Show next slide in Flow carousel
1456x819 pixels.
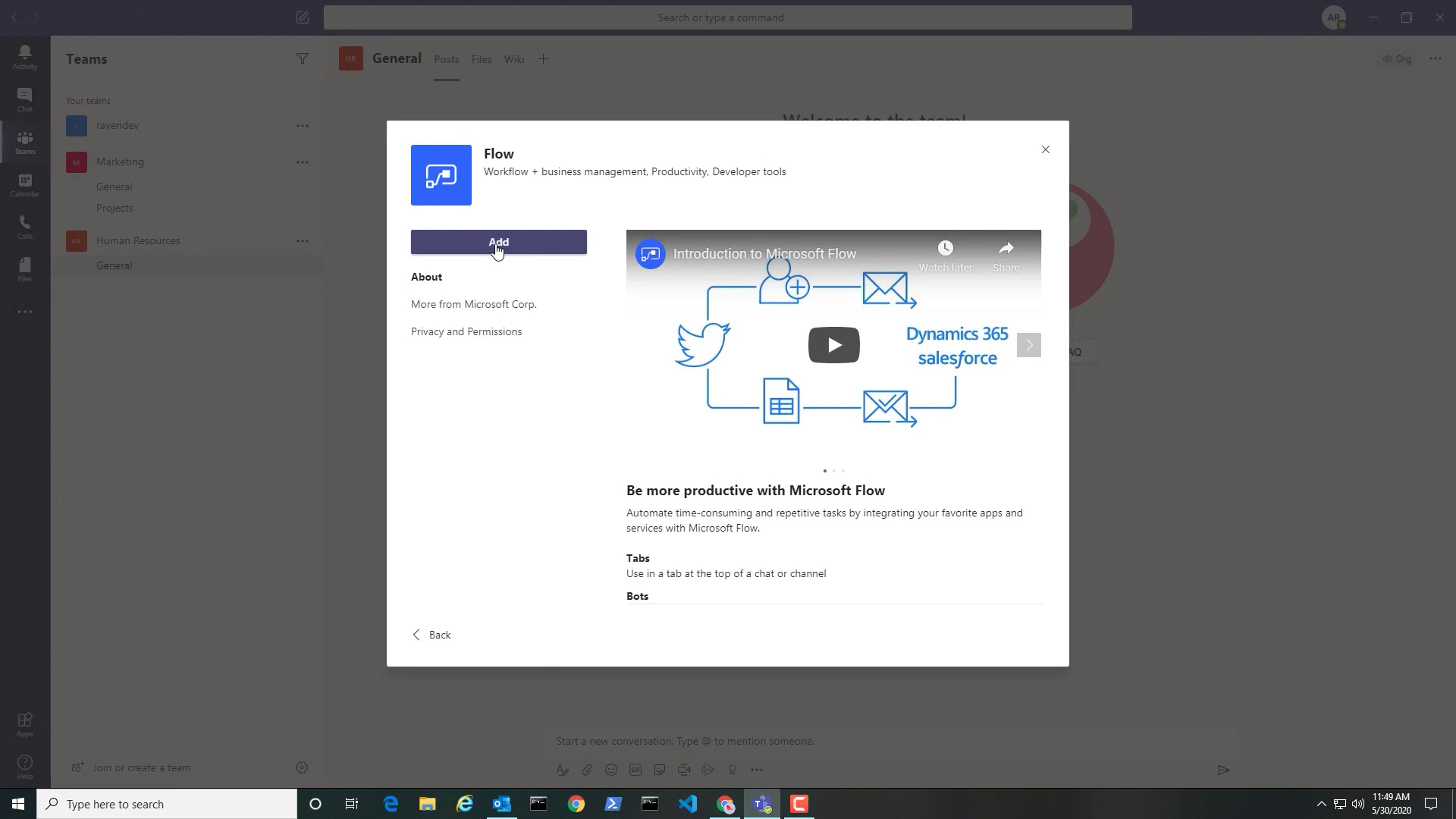1029,345
